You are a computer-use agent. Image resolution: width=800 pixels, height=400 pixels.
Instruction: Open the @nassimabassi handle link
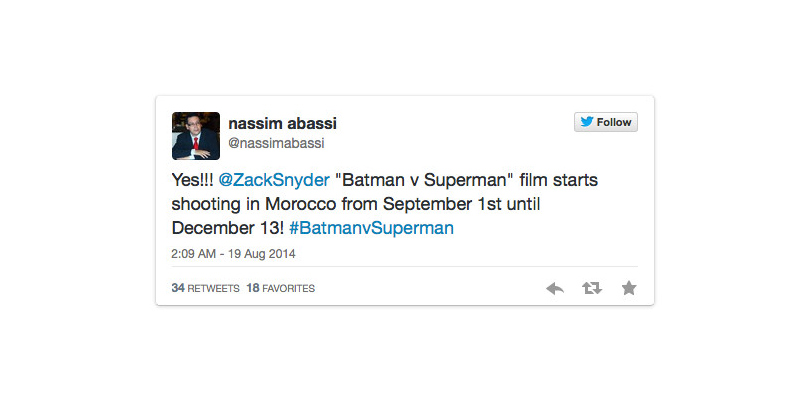[276, 143]
